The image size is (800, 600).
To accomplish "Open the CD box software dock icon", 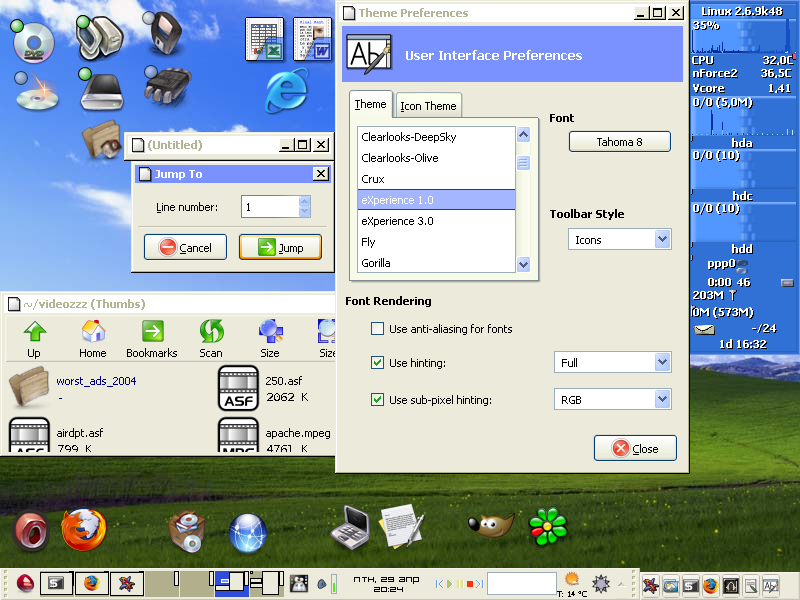I will pos(187,532).
